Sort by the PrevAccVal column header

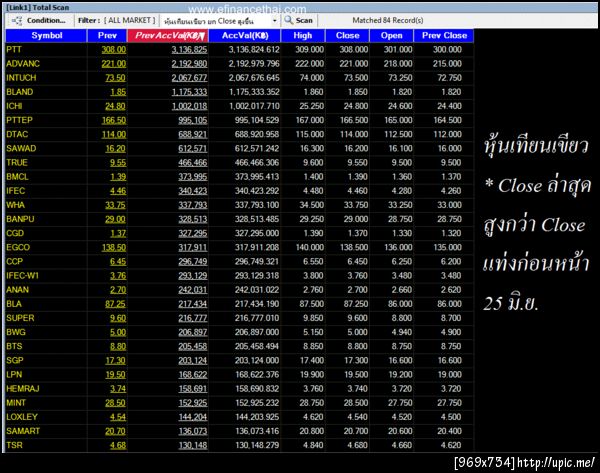click(168, 36)
